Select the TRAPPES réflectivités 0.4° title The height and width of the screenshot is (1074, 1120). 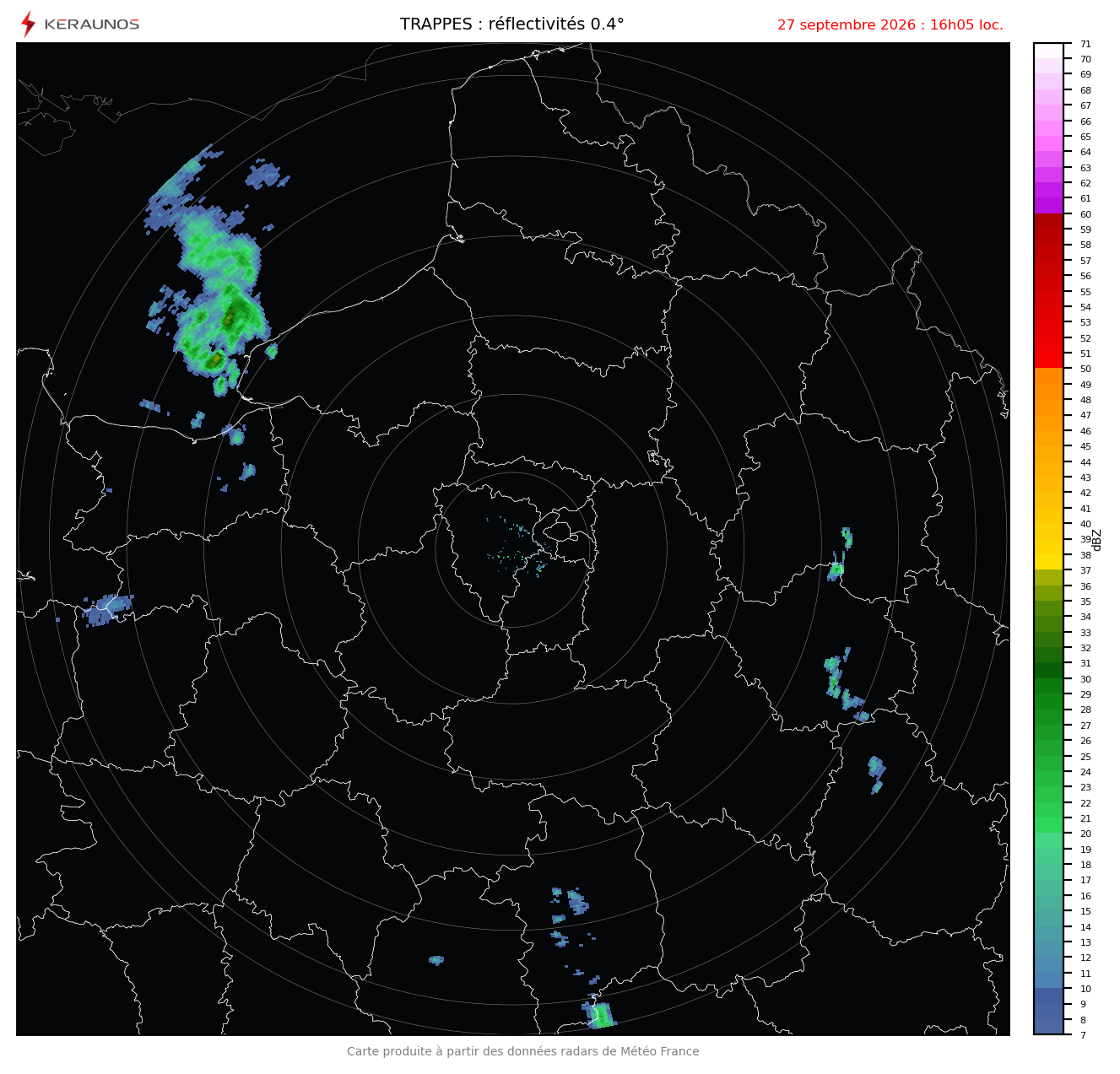pyautogui.click(x=512, y=24)
